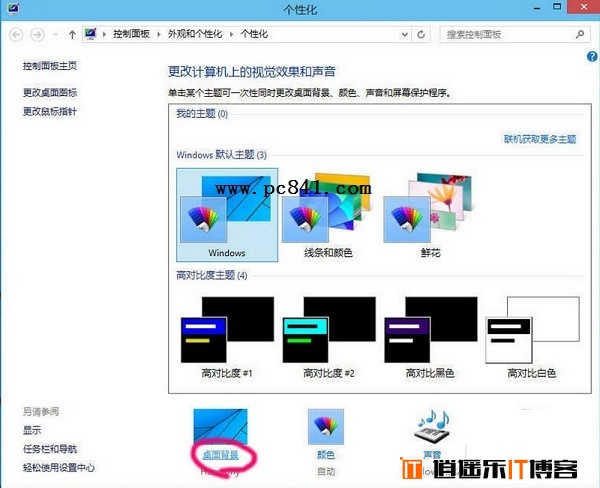Select the 鲜花 theme

click(430, 215)
